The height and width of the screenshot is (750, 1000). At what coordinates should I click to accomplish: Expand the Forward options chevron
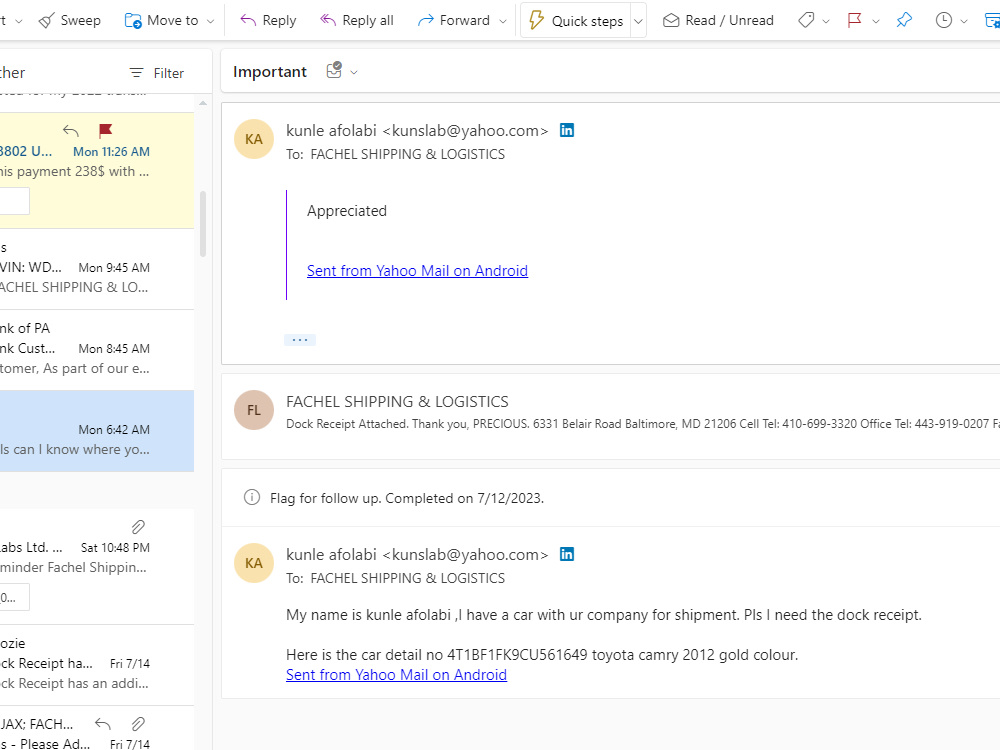503,21
